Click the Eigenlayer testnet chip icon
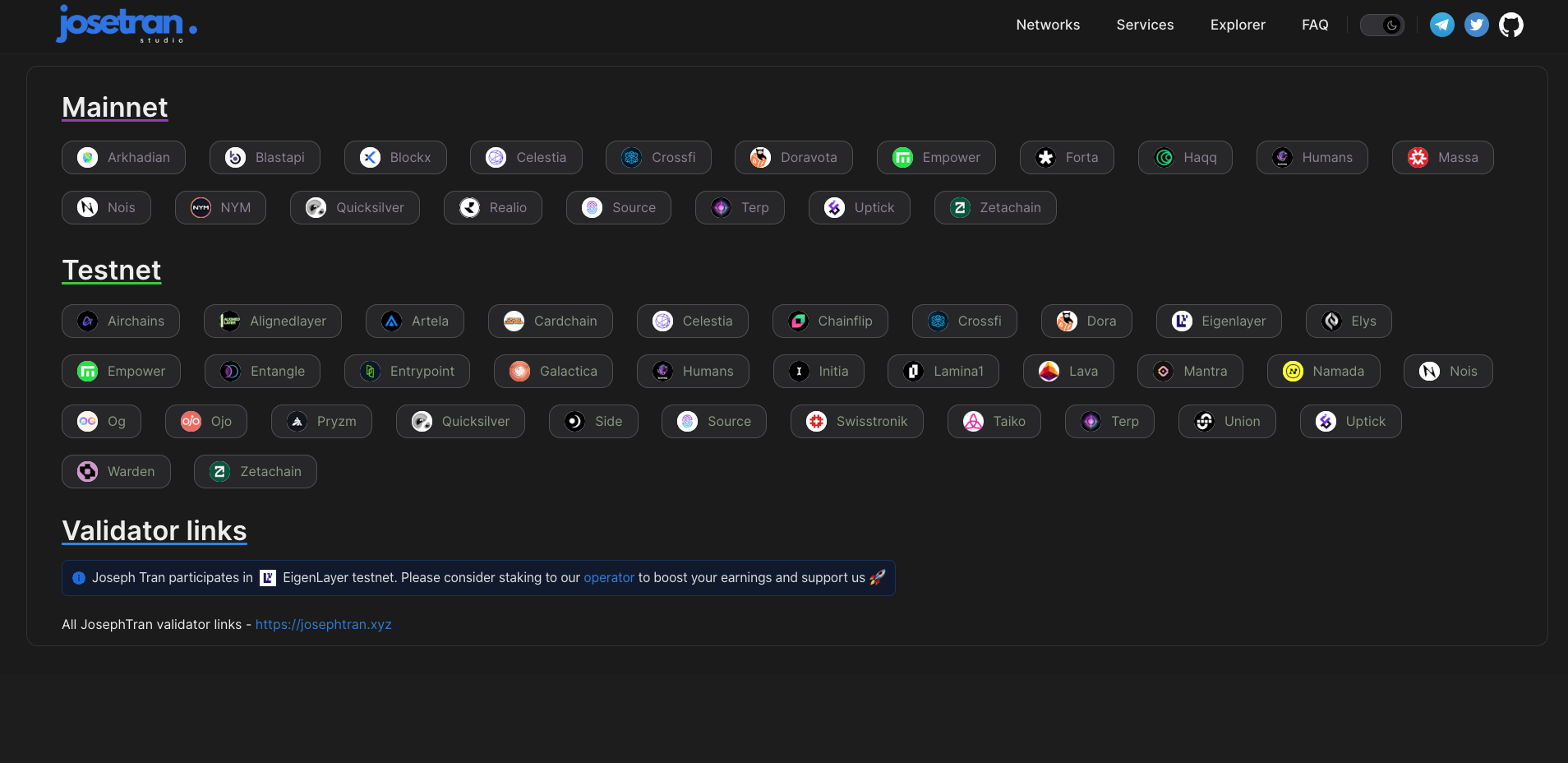 [1182, 321]
